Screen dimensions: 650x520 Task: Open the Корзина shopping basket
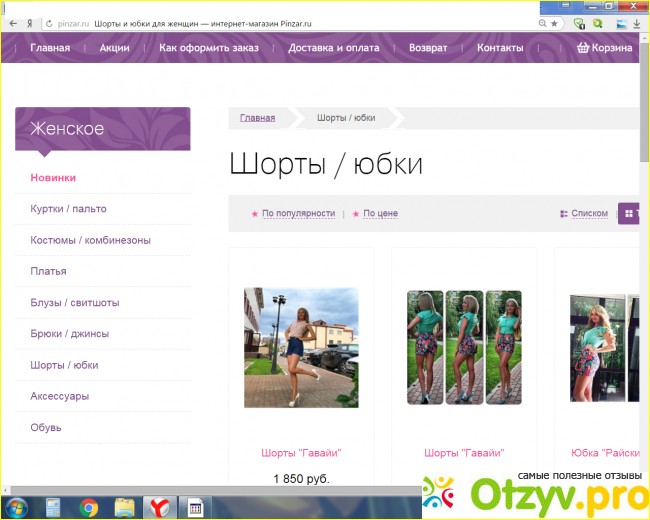point(605,47)
